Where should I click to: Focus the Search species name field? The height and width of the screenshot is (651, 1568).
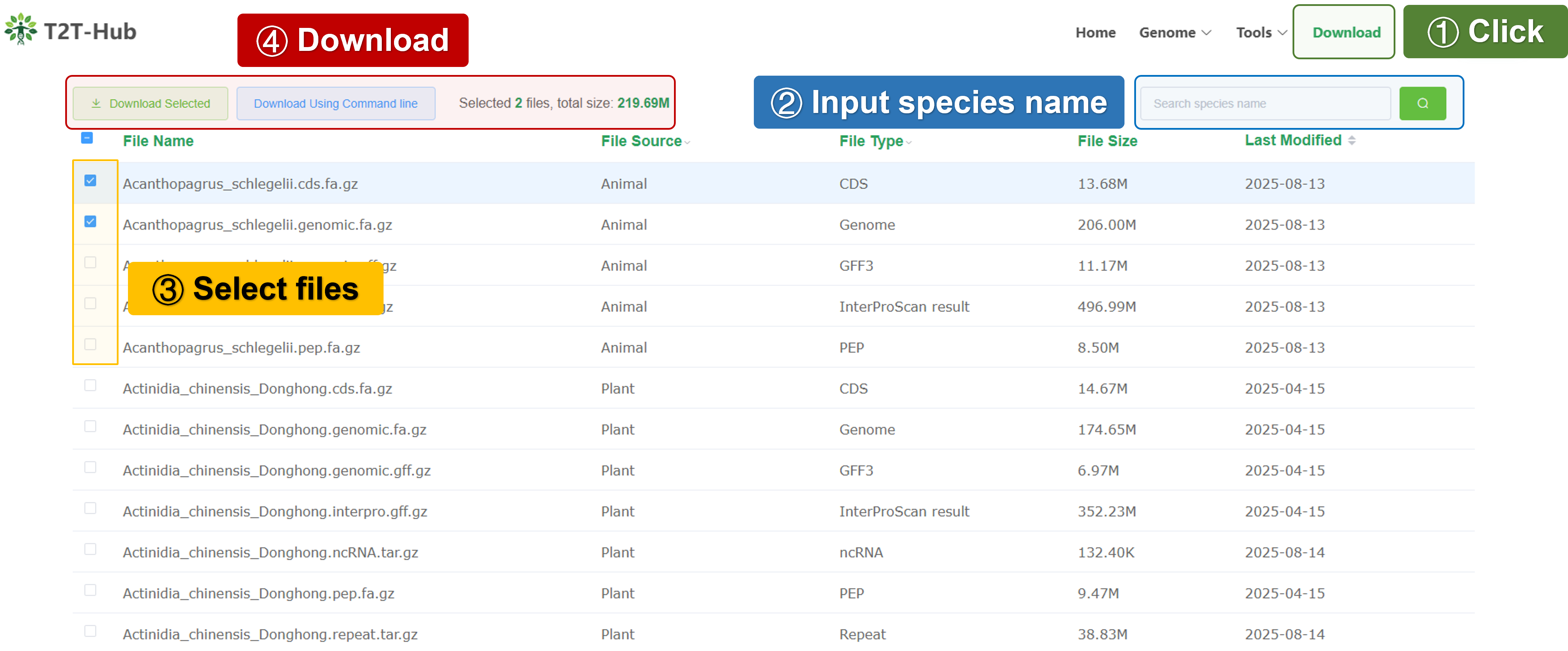tap(1265, 104)
